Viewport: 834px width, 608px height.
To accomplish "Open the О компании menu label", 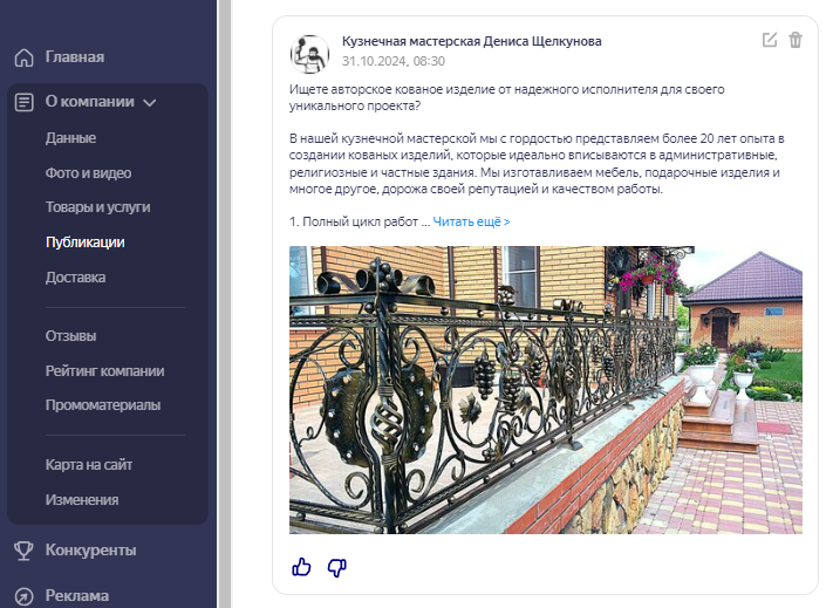I will coord(89,102).
